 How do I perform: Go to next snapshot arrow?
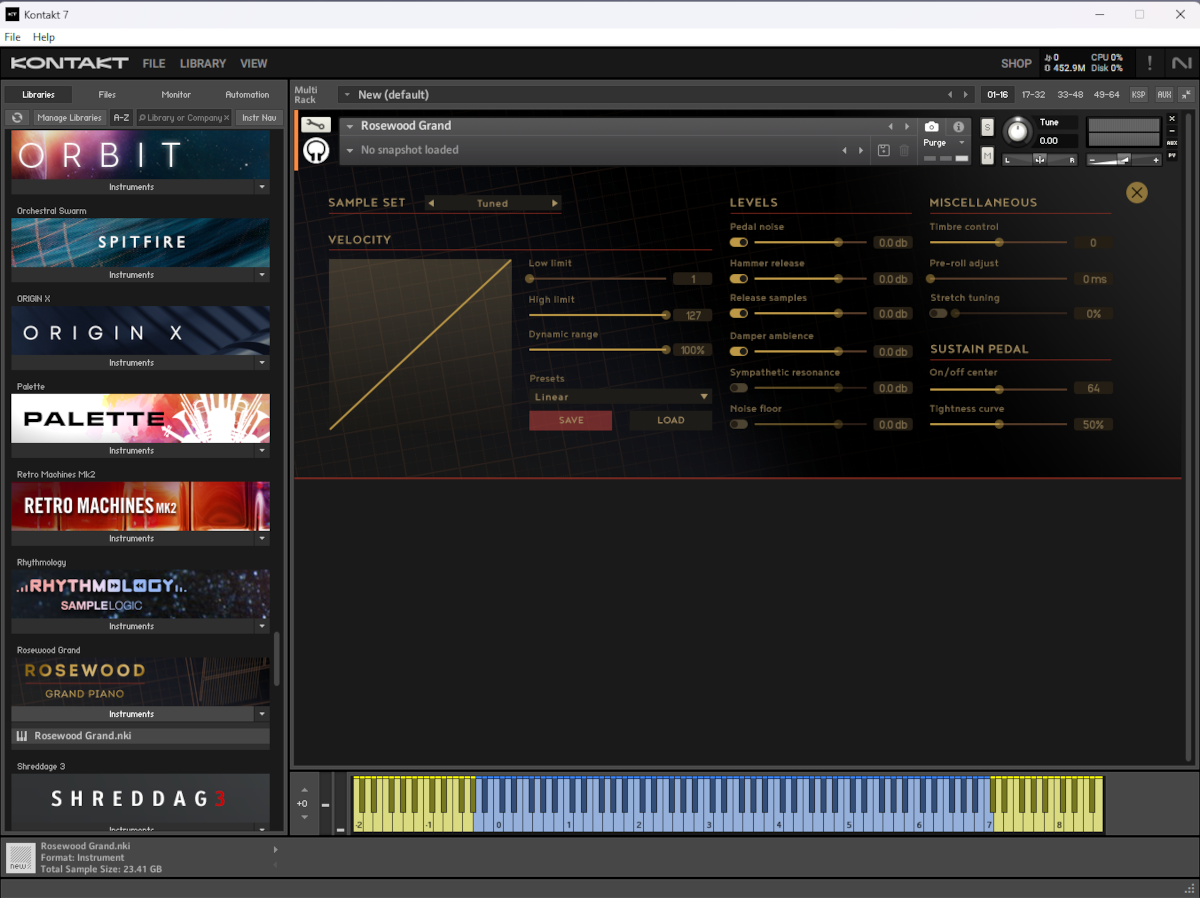(x=860, y=150)
